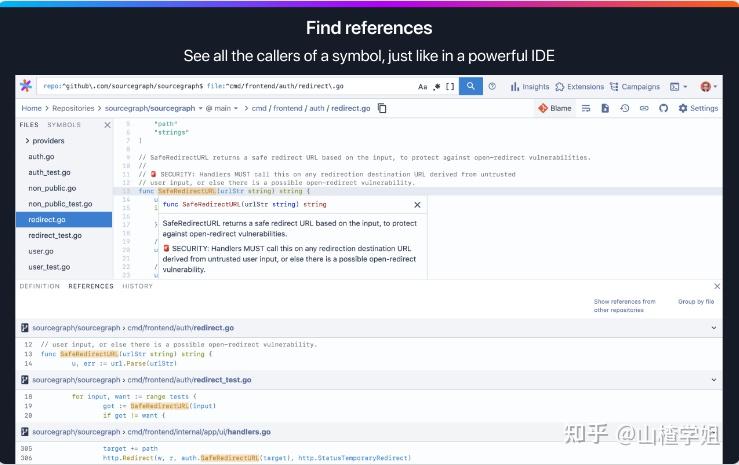
Task: Toggle Group by file option
Action: tap(696, 302)
